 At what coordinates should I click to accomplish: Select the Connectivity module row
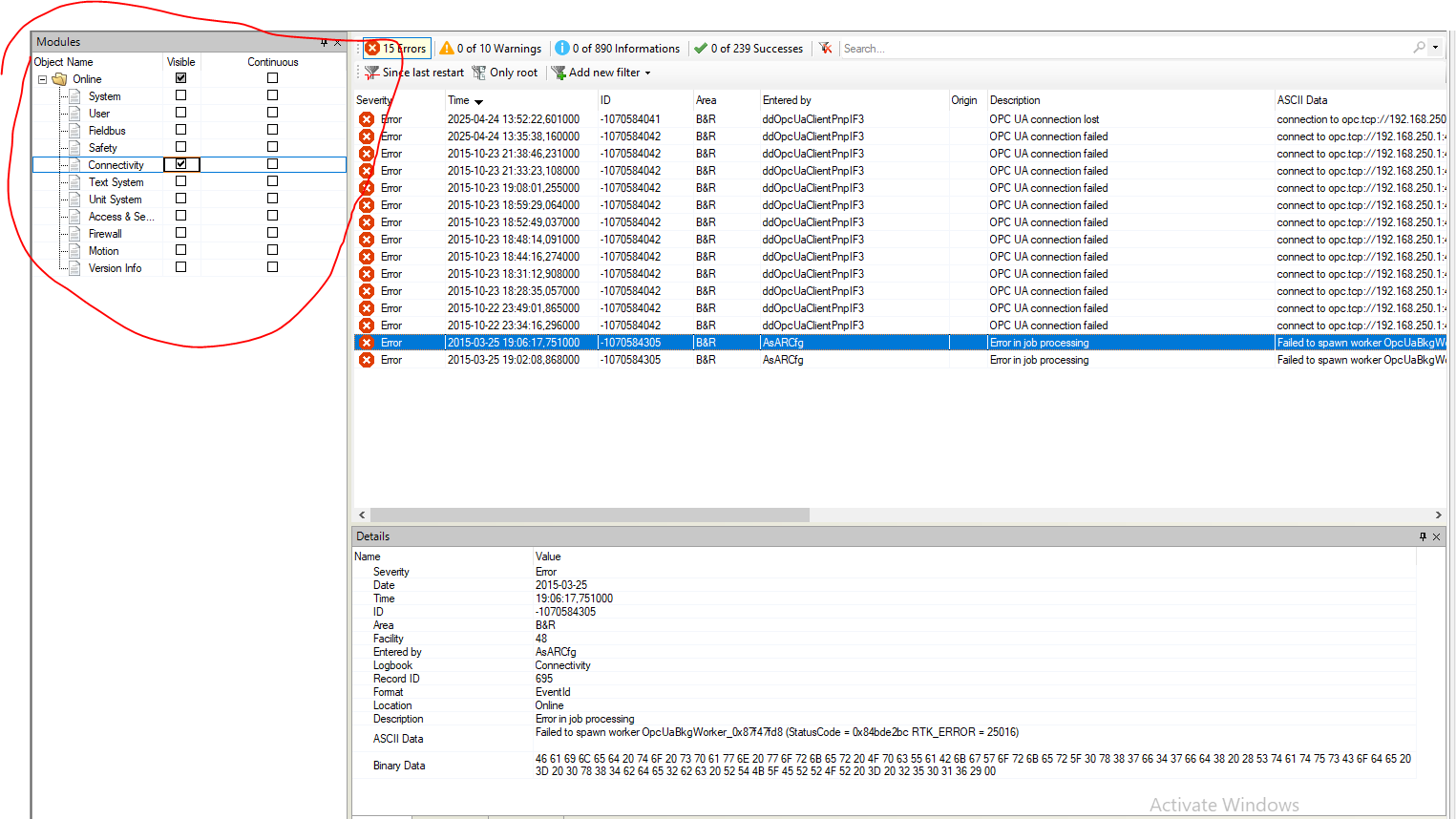click(189, 165)
